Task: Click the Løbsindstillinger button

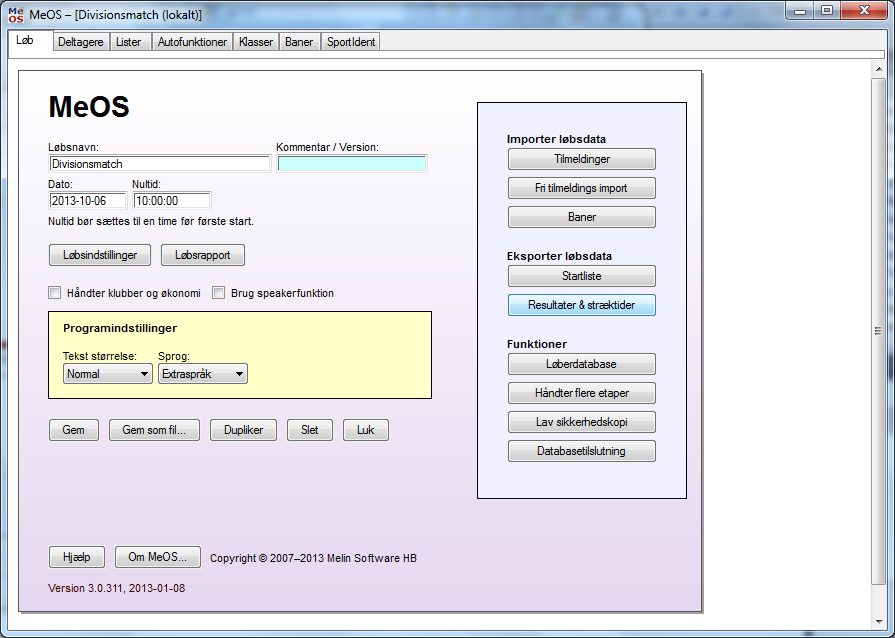Action: point(100,255)
